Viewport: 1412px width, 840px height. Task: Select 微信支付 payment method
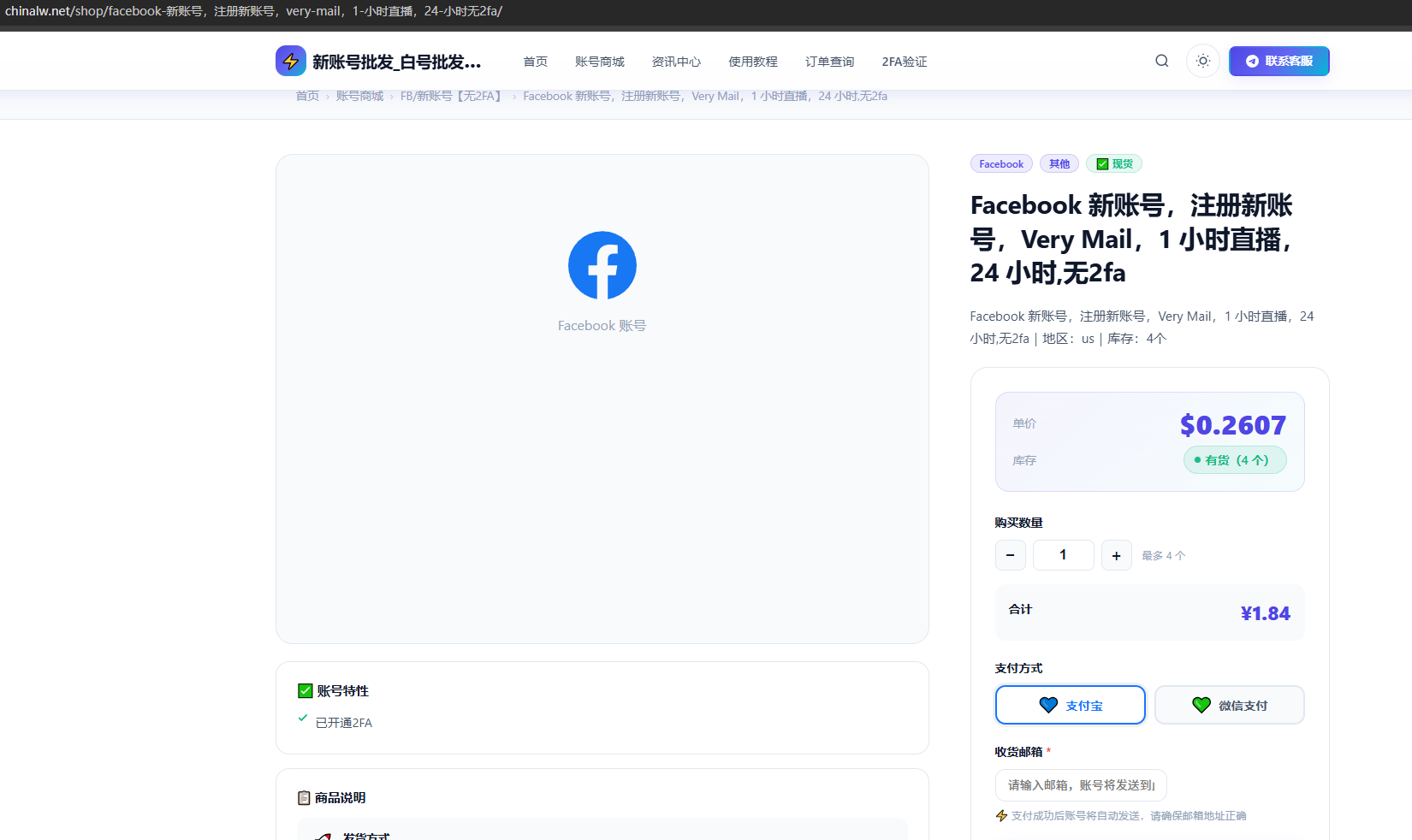click(1229, 705)
